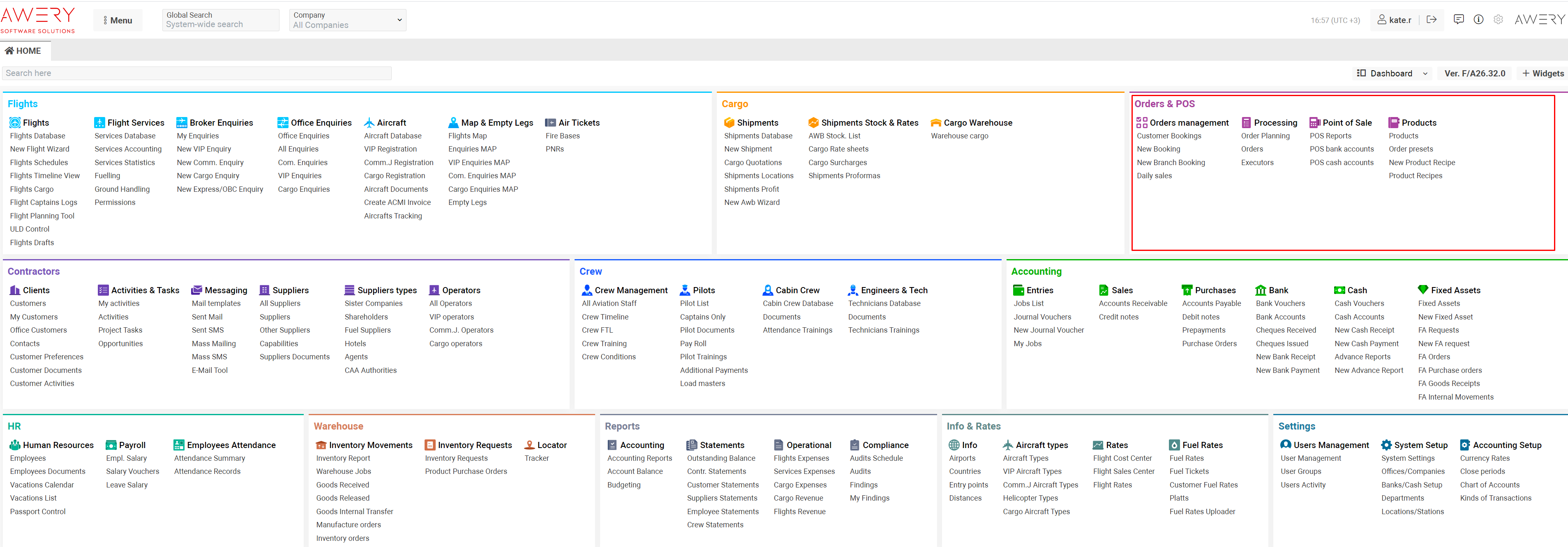Click the logout icon next to kate.r
Screen dimensions: 1568x547
click(x=1432, y=19)
